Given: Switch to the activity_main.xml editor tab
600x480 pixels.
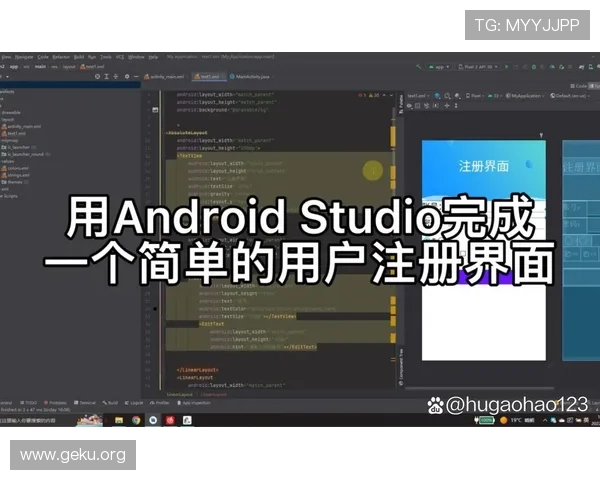Looking at the screenshot, I should [x=165, y=77].
